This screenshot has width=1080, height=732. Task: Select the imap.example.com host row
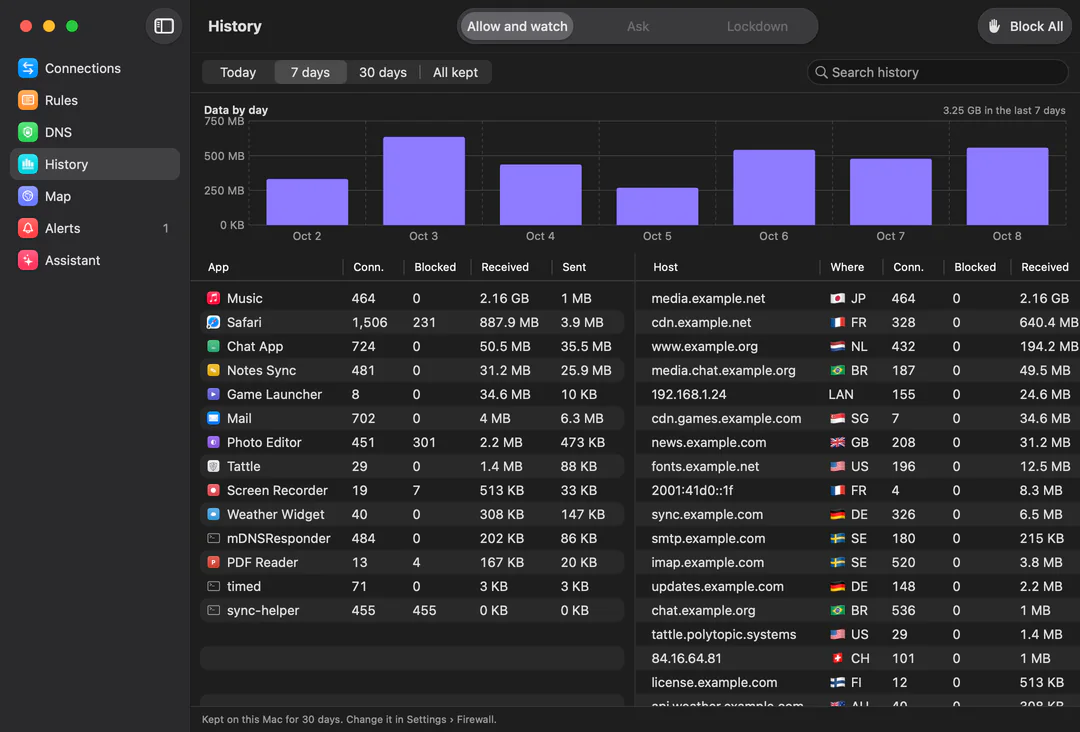tap(858, 562)
